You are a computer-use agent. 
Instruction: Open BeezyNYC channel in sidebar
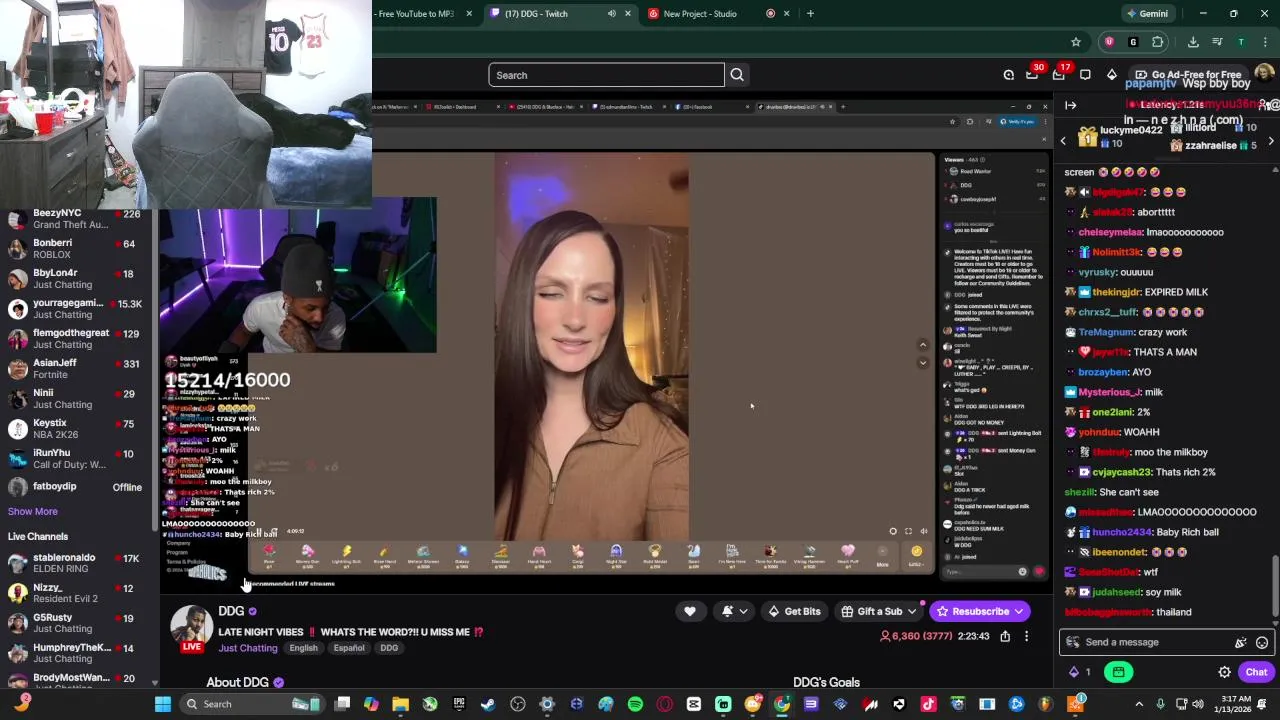coord(75,218)
